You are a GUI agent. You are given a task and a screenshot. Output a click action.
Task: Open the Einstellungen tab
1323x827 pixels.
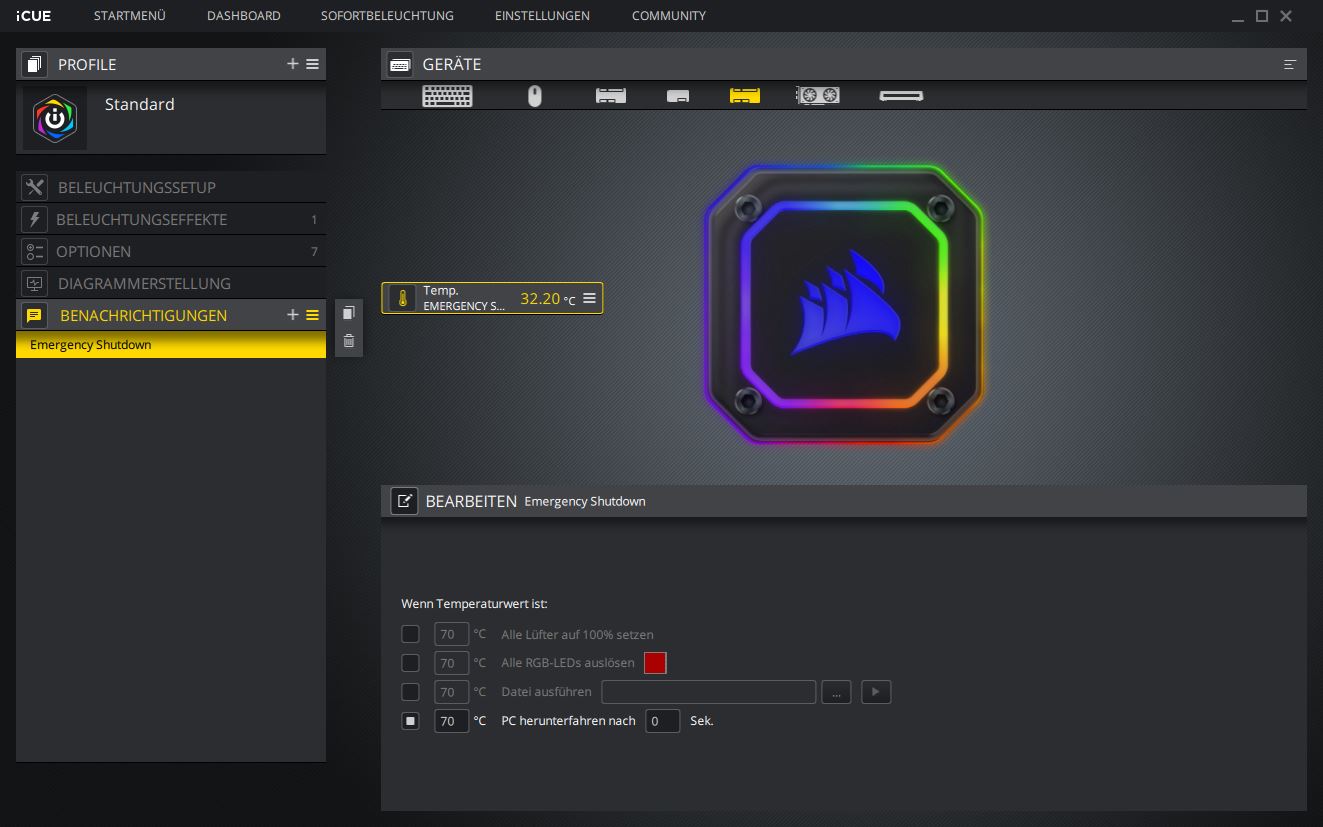coord(542,16)
